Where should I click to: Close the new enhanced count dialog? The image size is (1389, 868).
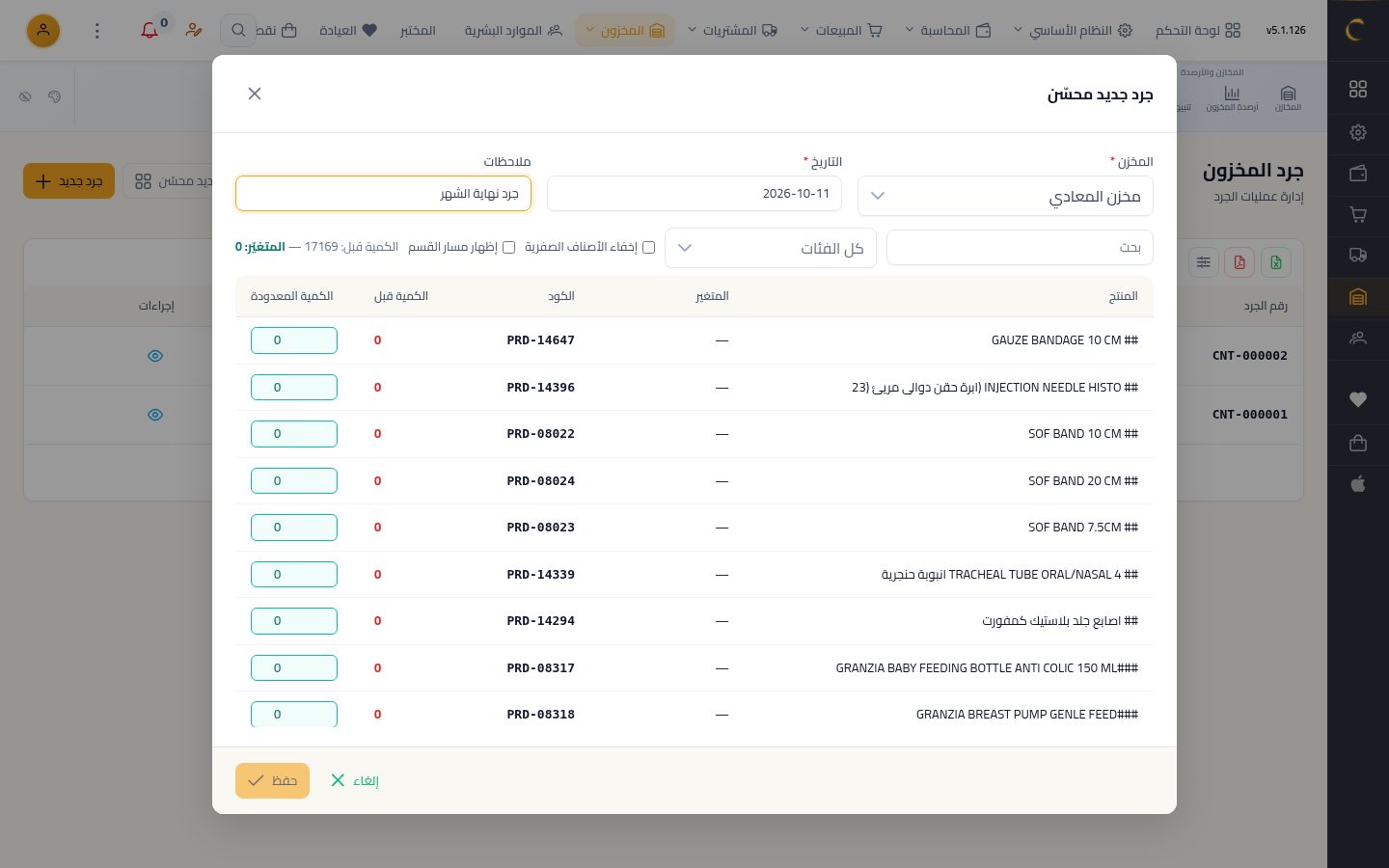(x=255, y=94)
